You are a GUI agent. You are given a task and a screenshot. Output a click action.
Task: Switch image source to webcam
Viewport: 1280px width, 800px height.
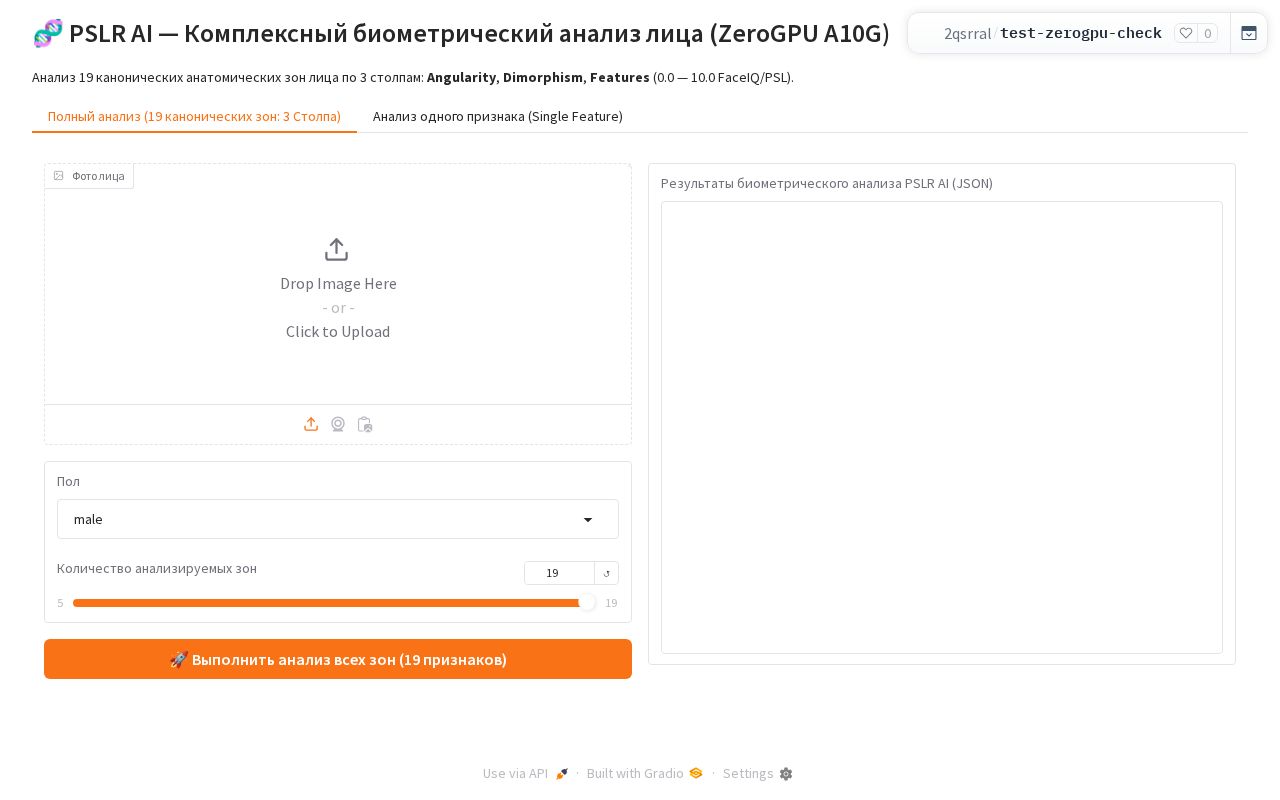point(338,424)
